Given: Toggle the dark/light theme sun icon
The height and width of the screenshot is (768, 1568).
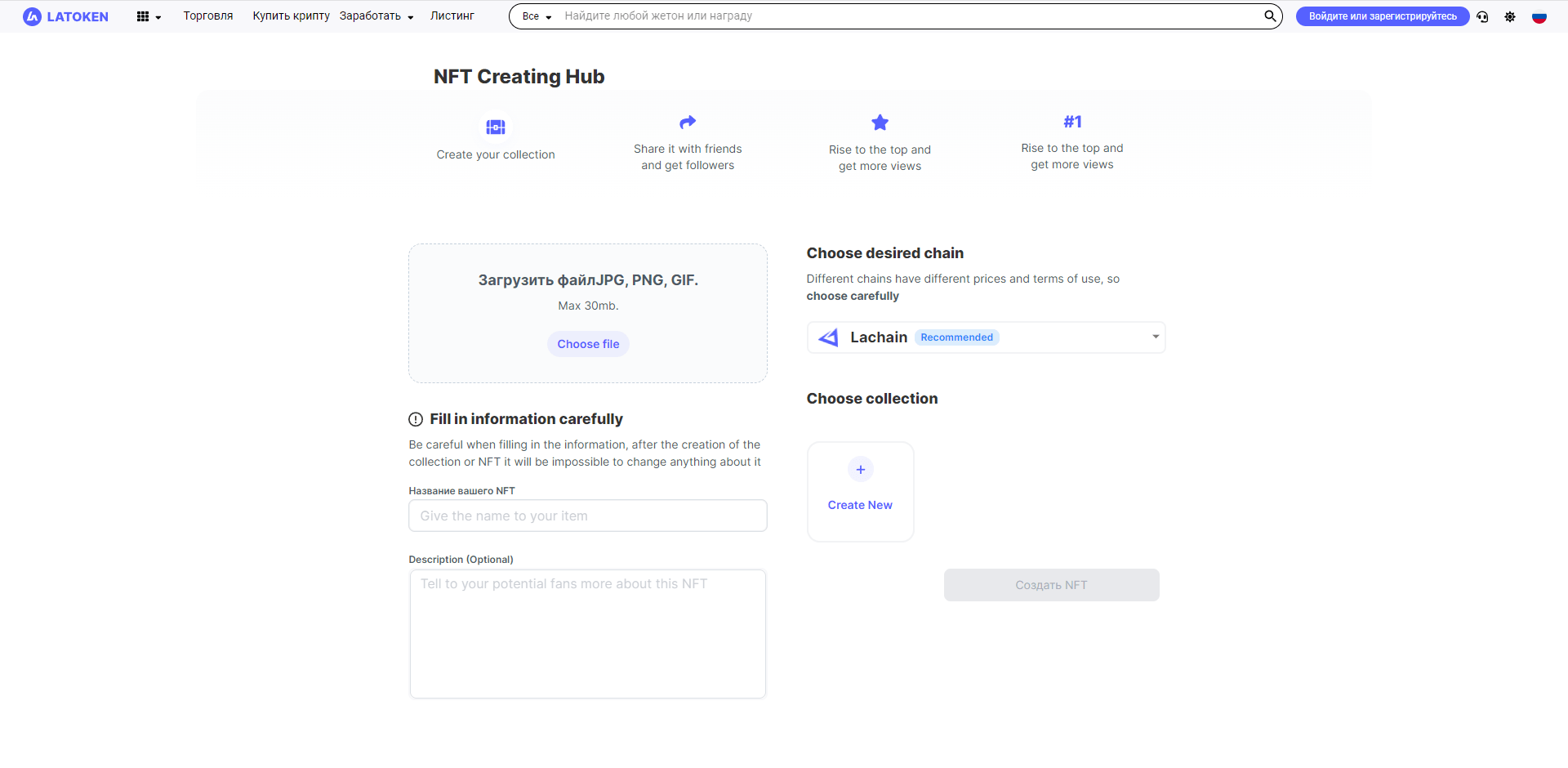Looking at the screenshot, I should pos(1510,16).
